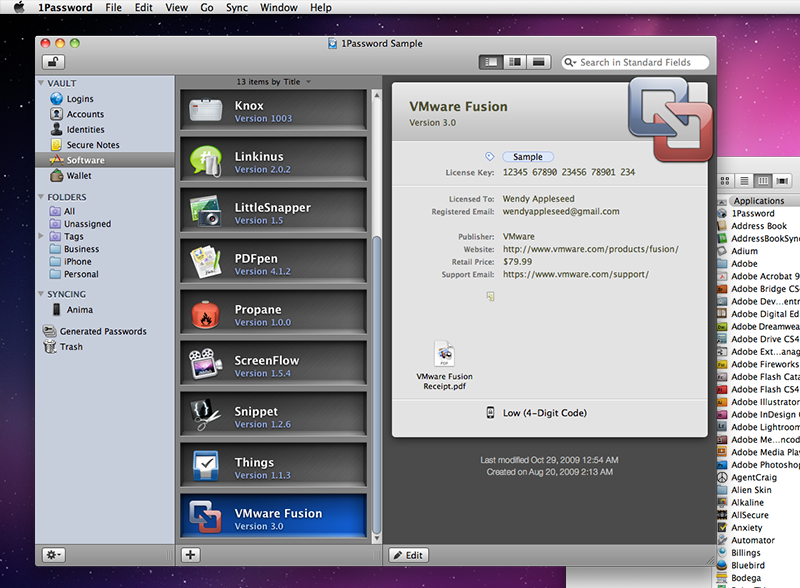Expand the Tags folder triangle
The image size is (800, 588).
click(x=41, y=236)
